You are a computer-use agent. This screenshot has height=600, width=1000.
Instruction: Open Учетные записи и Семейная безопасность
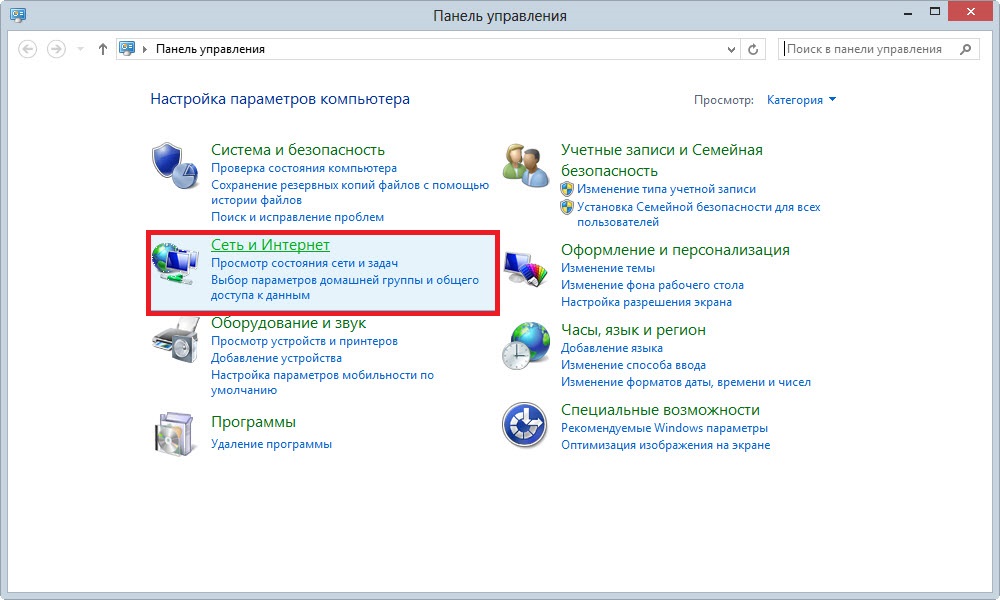click(661, 160)
